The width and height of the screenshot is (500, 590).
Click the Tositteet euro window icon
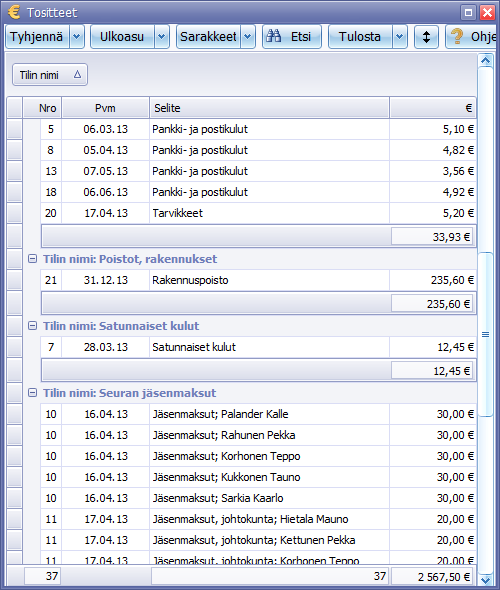click(14, 12)
